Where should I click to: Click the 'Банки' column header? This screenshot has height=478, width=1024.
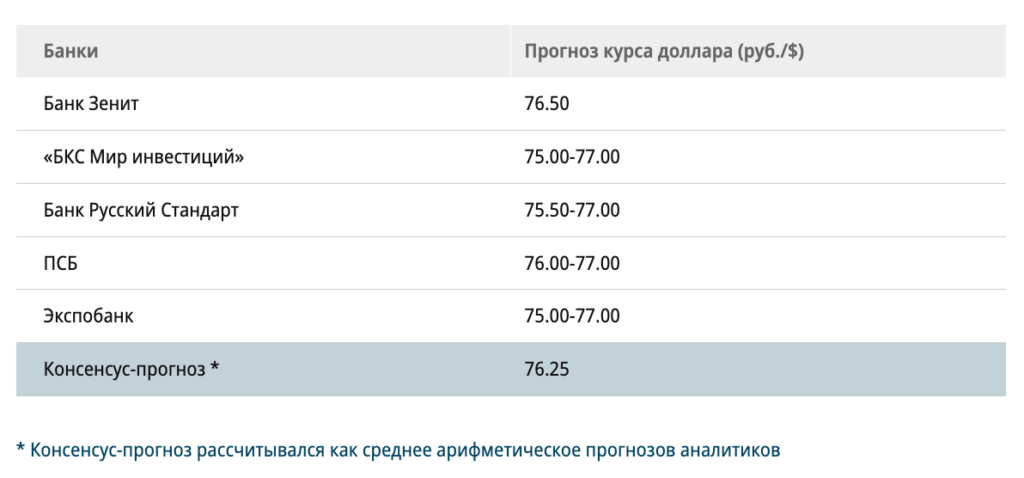coord(71,51)
